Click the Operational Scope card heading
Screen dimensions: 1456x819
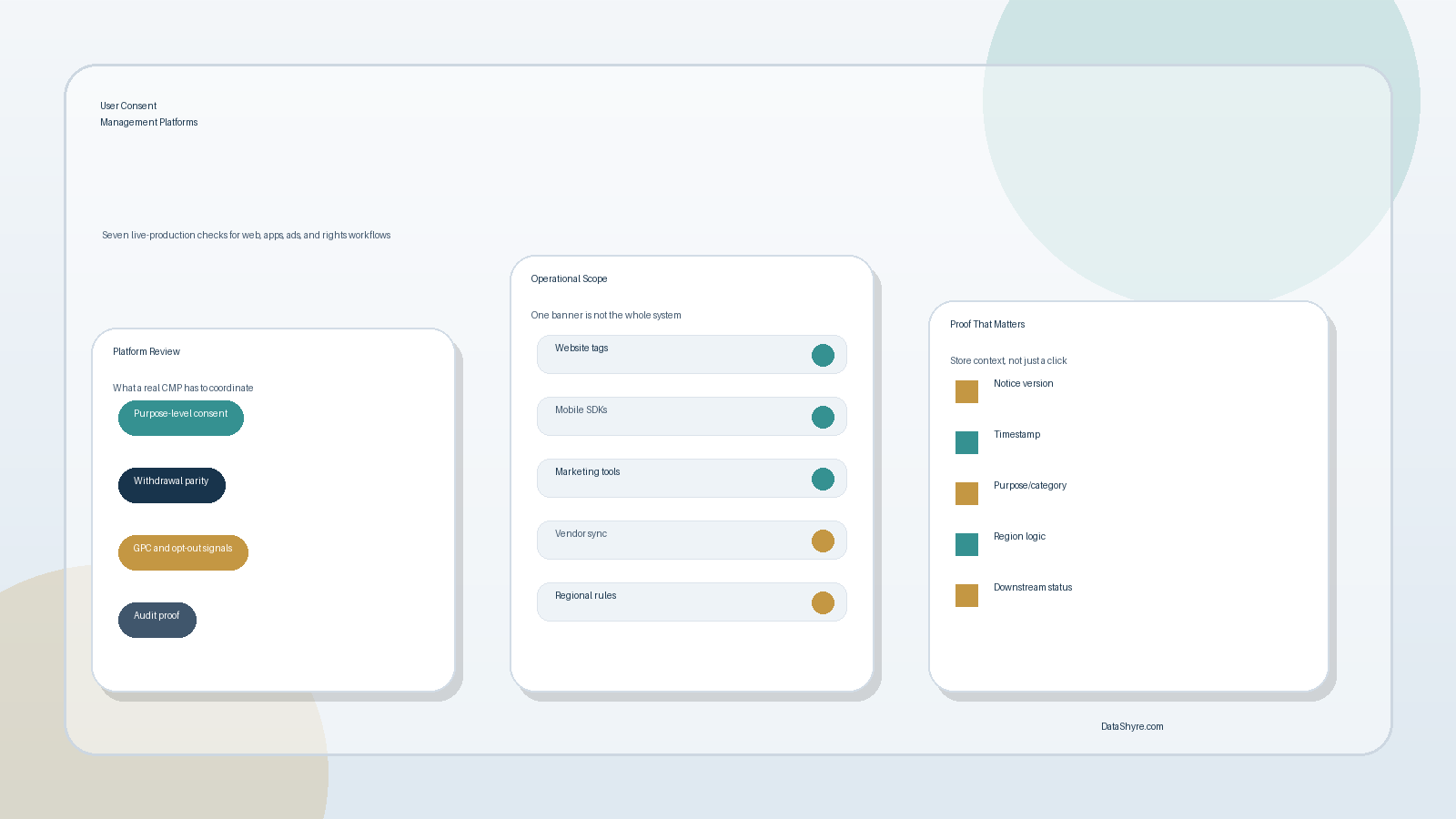(569, 278)
